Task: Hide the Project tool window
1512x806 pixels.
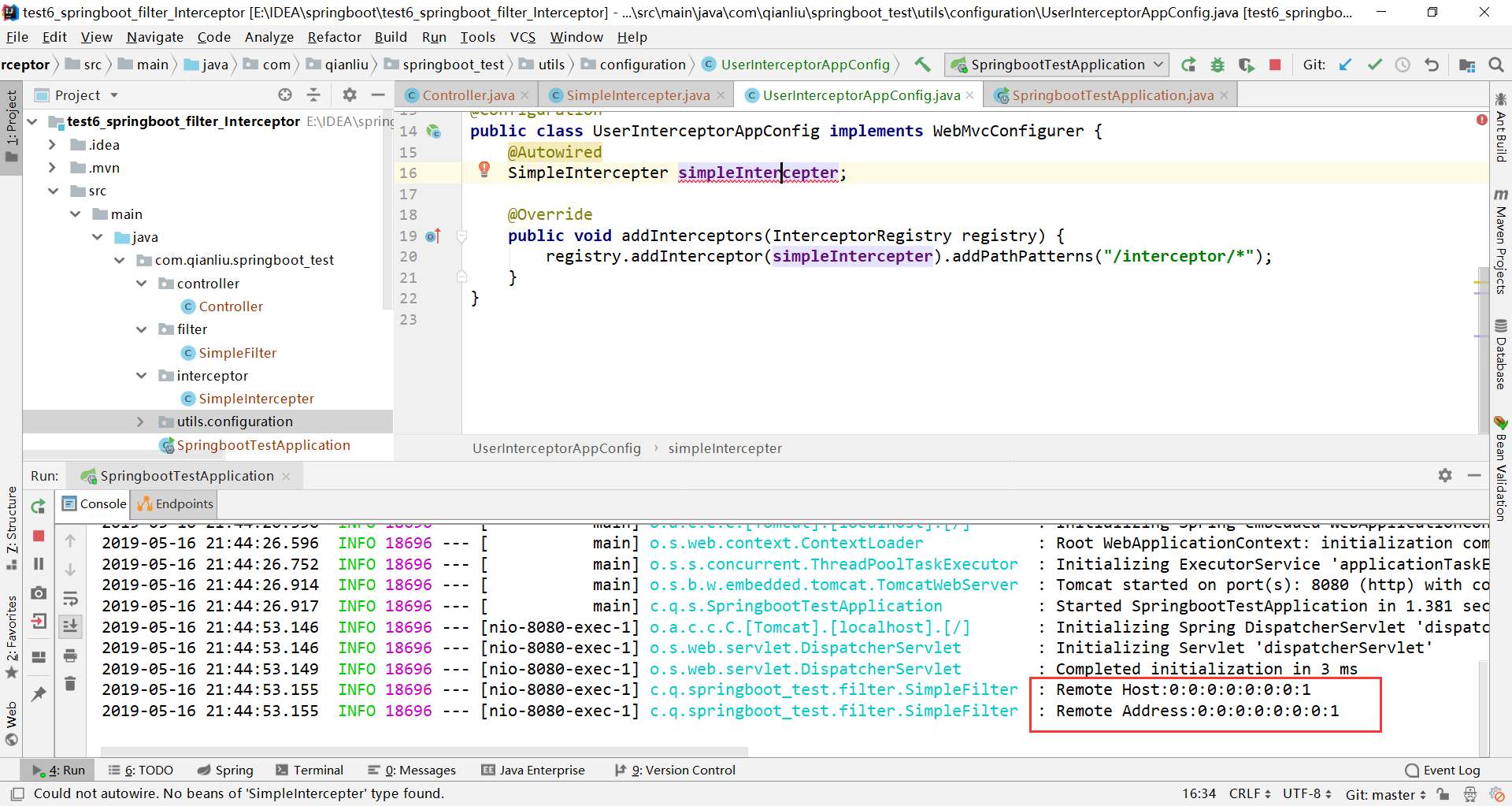Action: (x=378, y=95)
